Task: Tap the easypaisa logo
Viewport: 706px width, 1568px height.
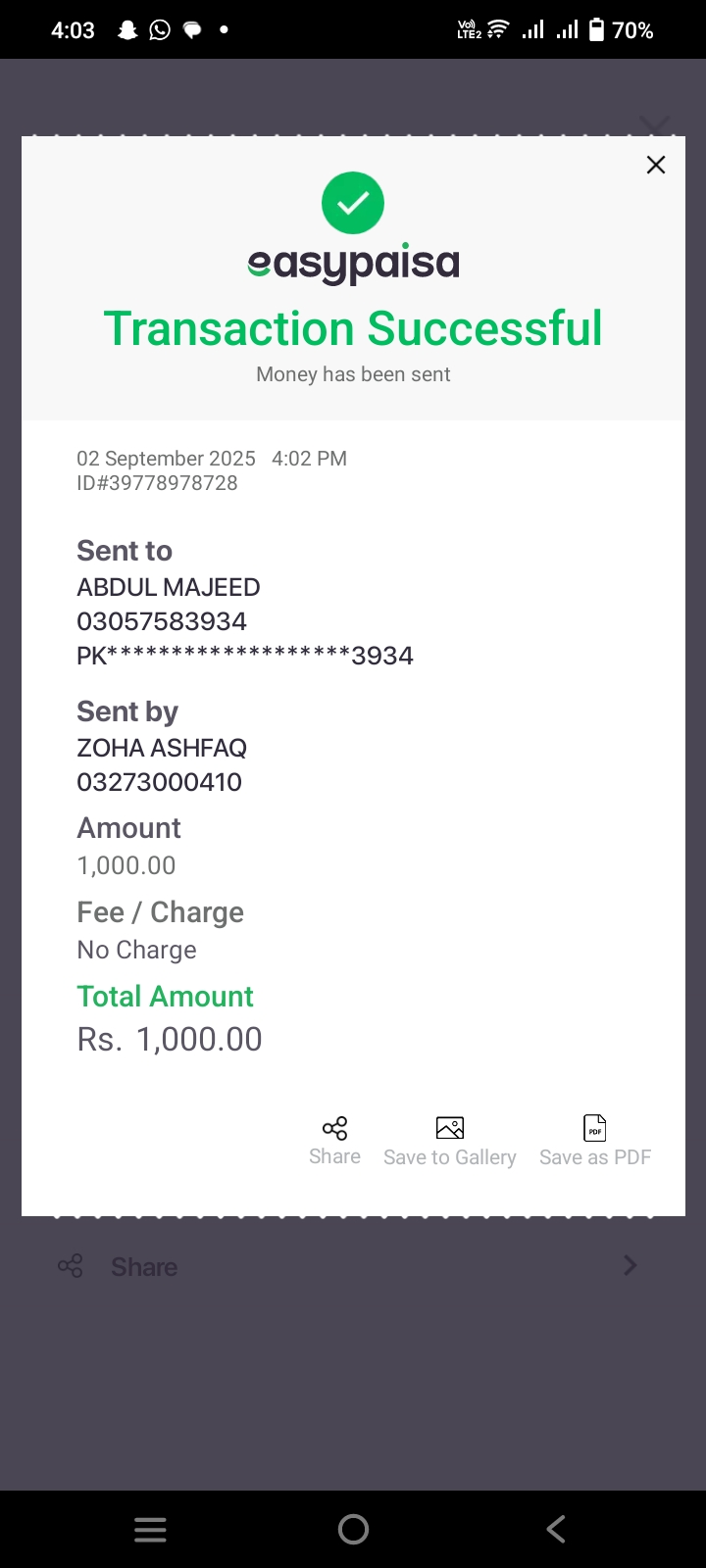Action: click(x=353, y=264)
